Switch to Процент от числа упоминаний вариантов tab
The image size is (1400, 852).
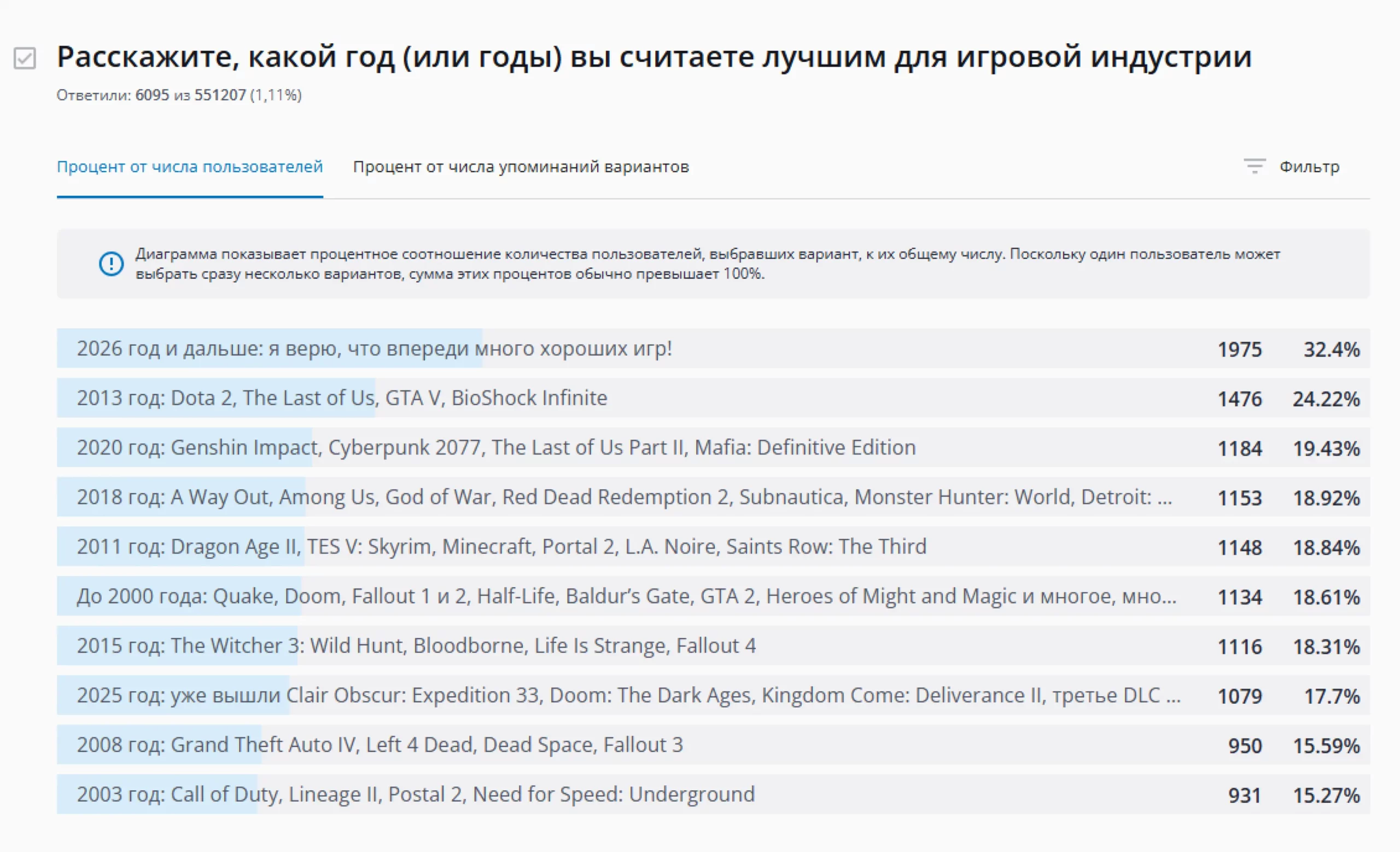pyautogui.click(x=521, y=167)
